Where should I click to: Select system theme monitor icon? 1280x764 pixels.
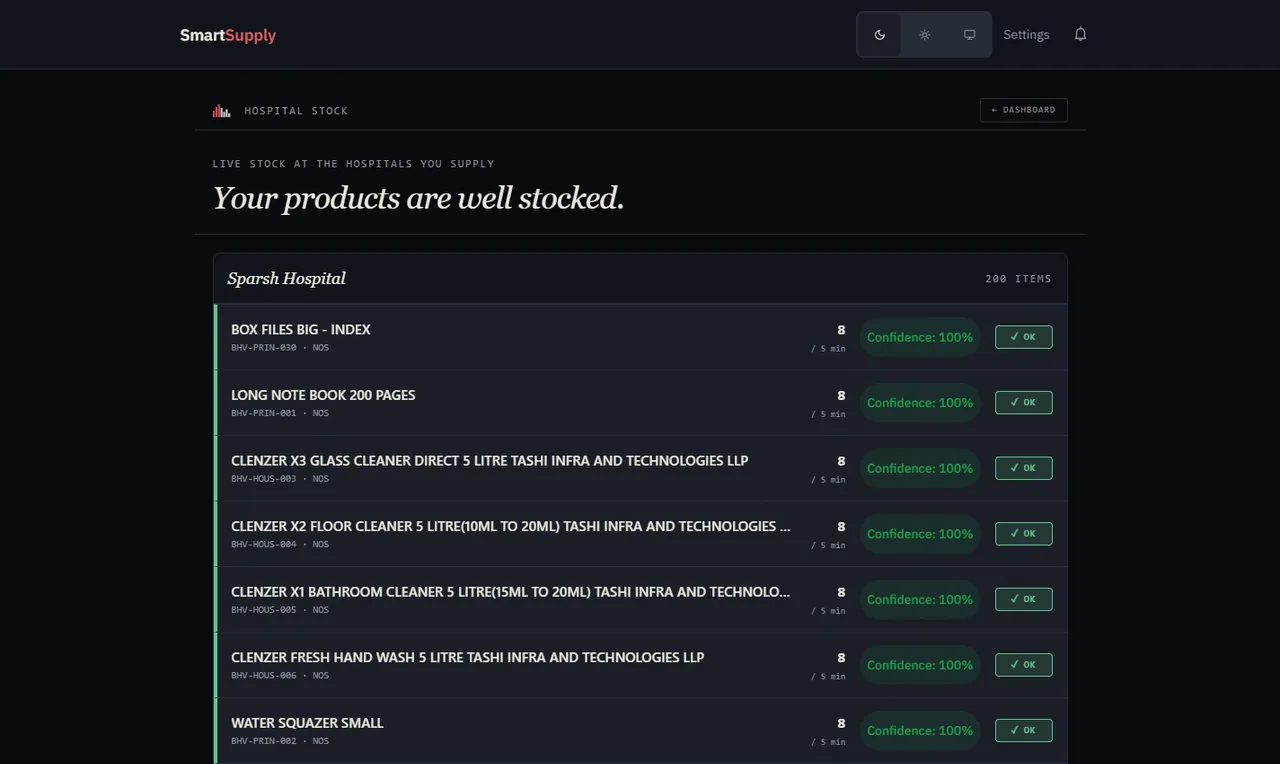point(969,35)
